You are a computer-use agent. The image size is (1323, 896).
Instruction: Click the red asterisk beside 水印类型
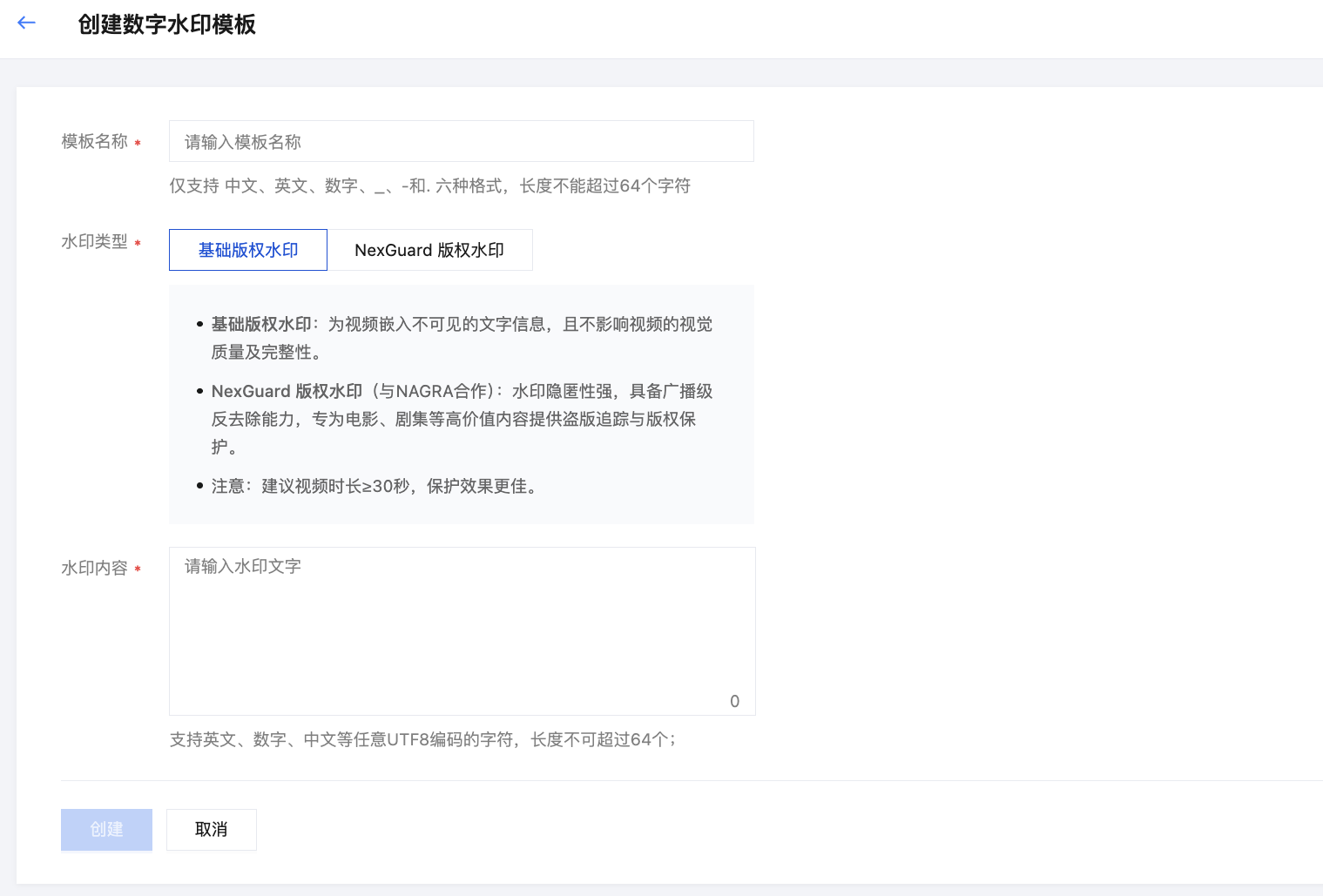click(138, 243)
